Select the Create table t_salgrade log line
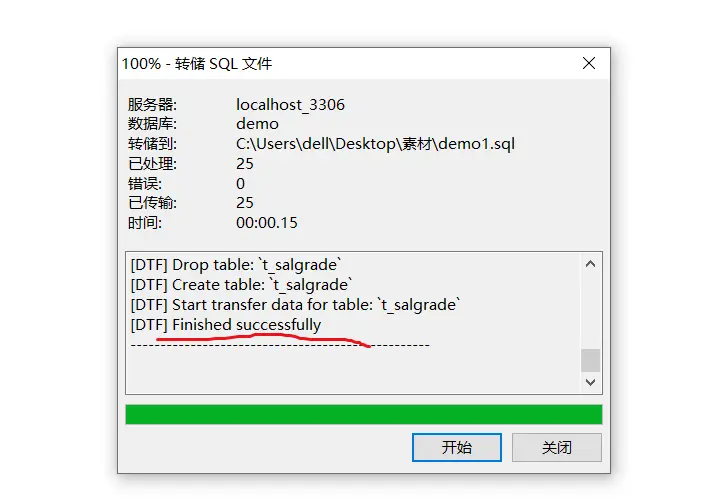723x498 pixels. point(241,285)
